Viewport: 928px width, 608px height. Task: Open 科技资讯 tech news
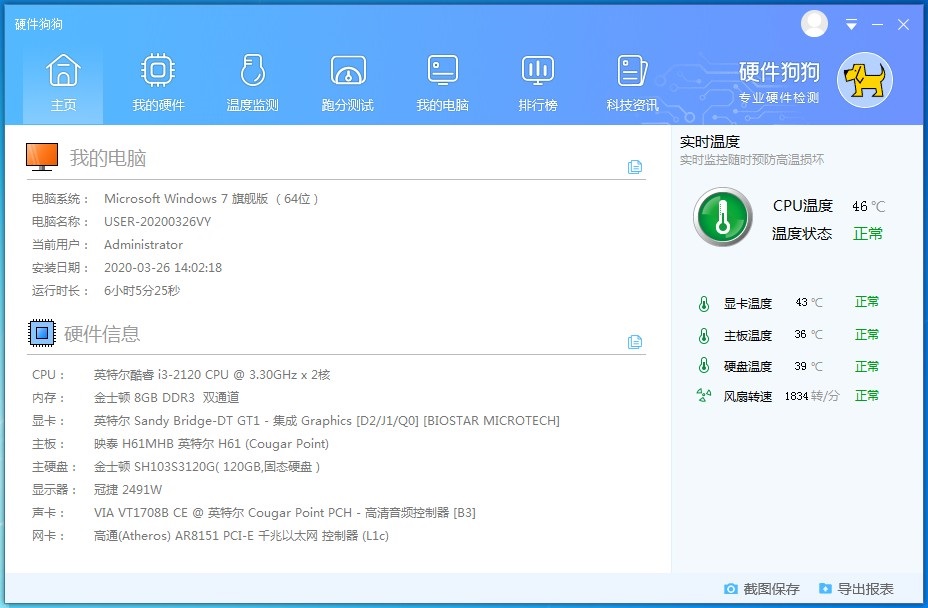pyautogui.click(x=632, y=82)
